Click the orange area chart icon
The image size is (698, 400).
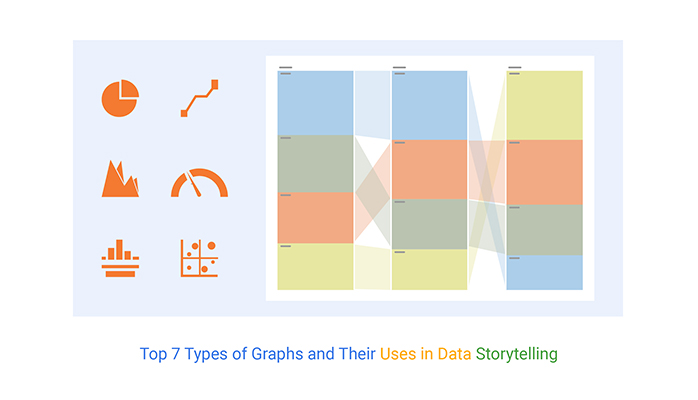click(x=120, y=178)
